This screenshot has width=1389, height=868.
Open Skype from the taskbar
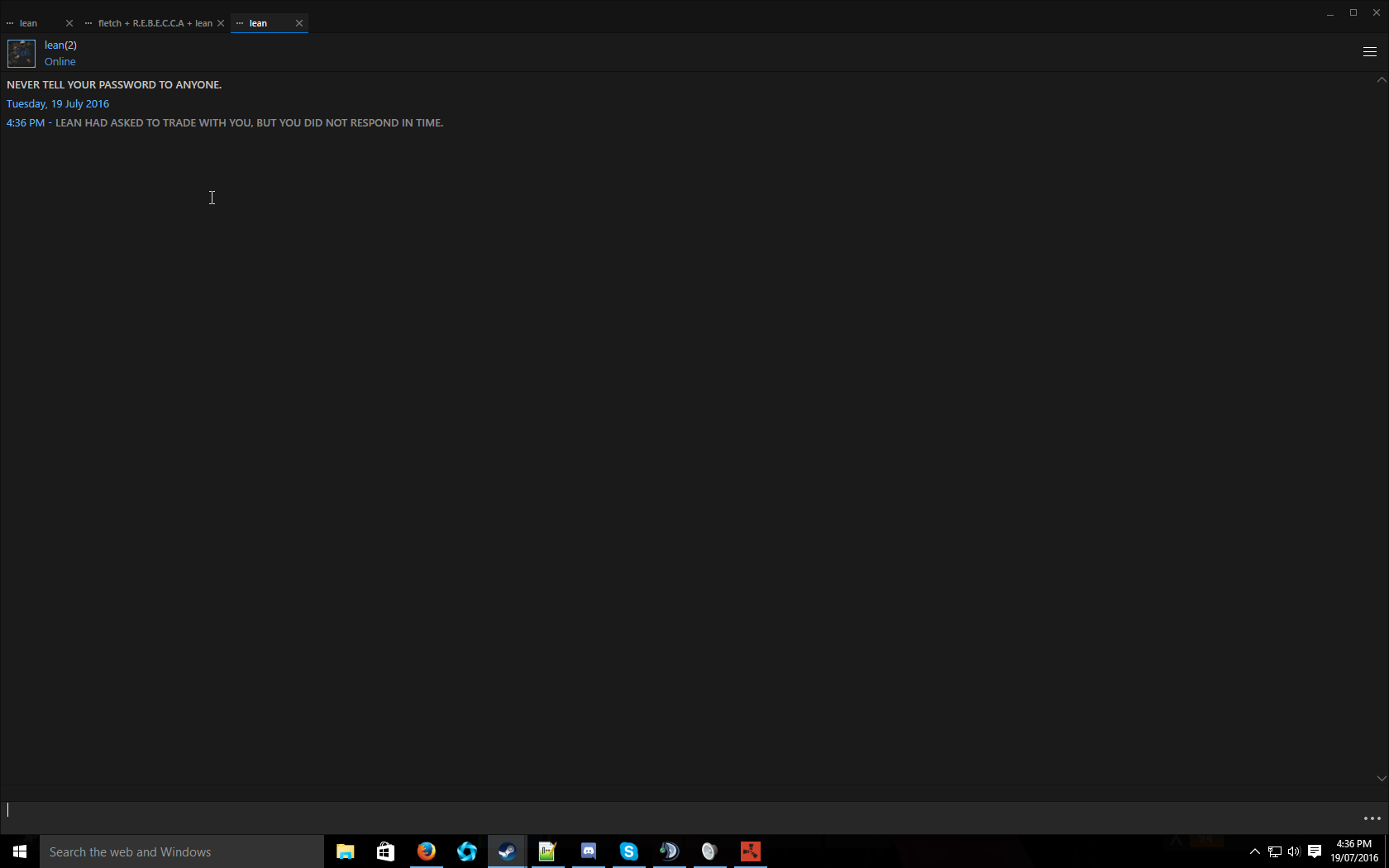click(628, 851)
